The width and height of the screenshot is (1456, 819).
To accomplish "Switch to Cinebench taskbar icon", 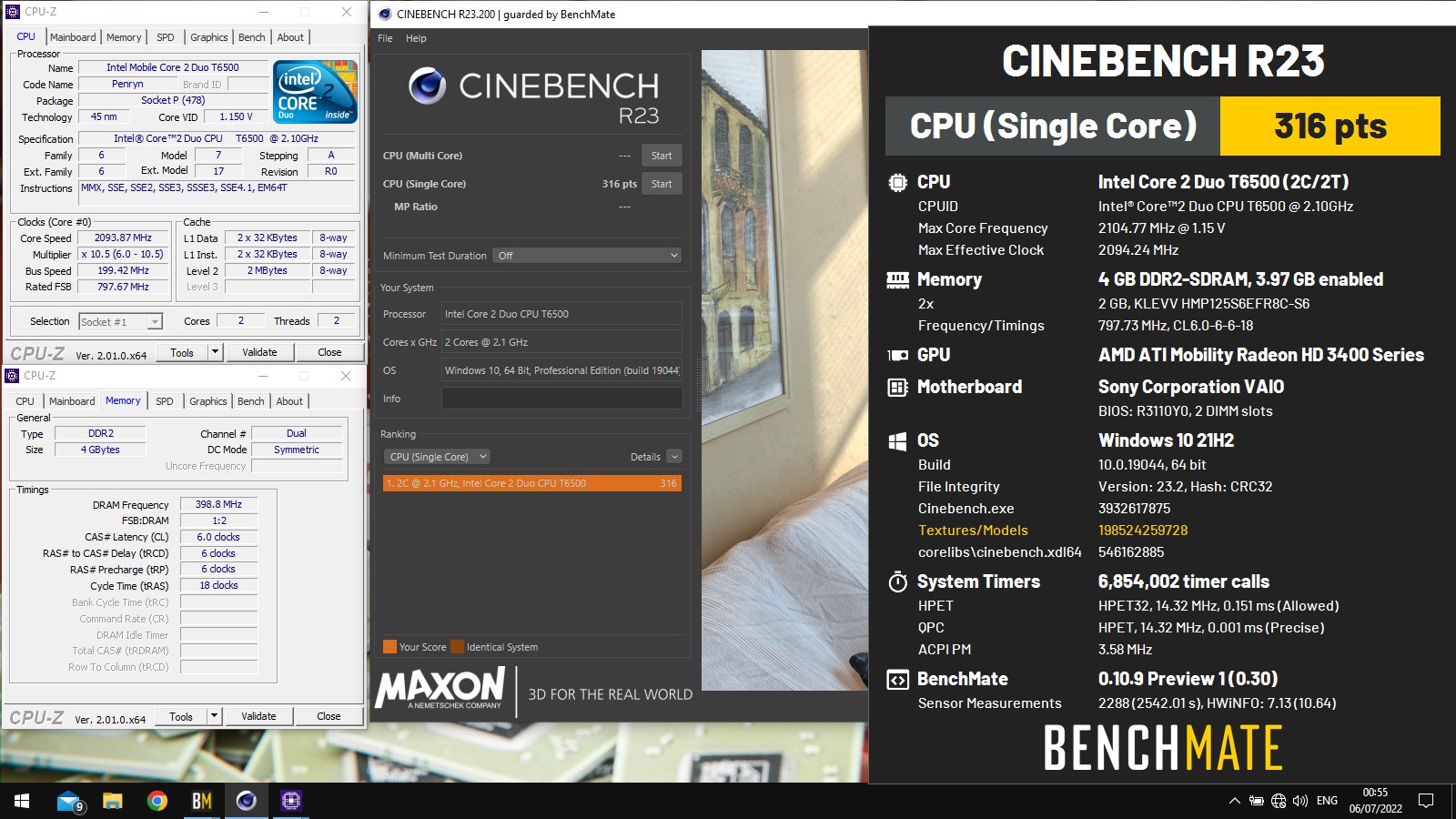I will 247,801.
